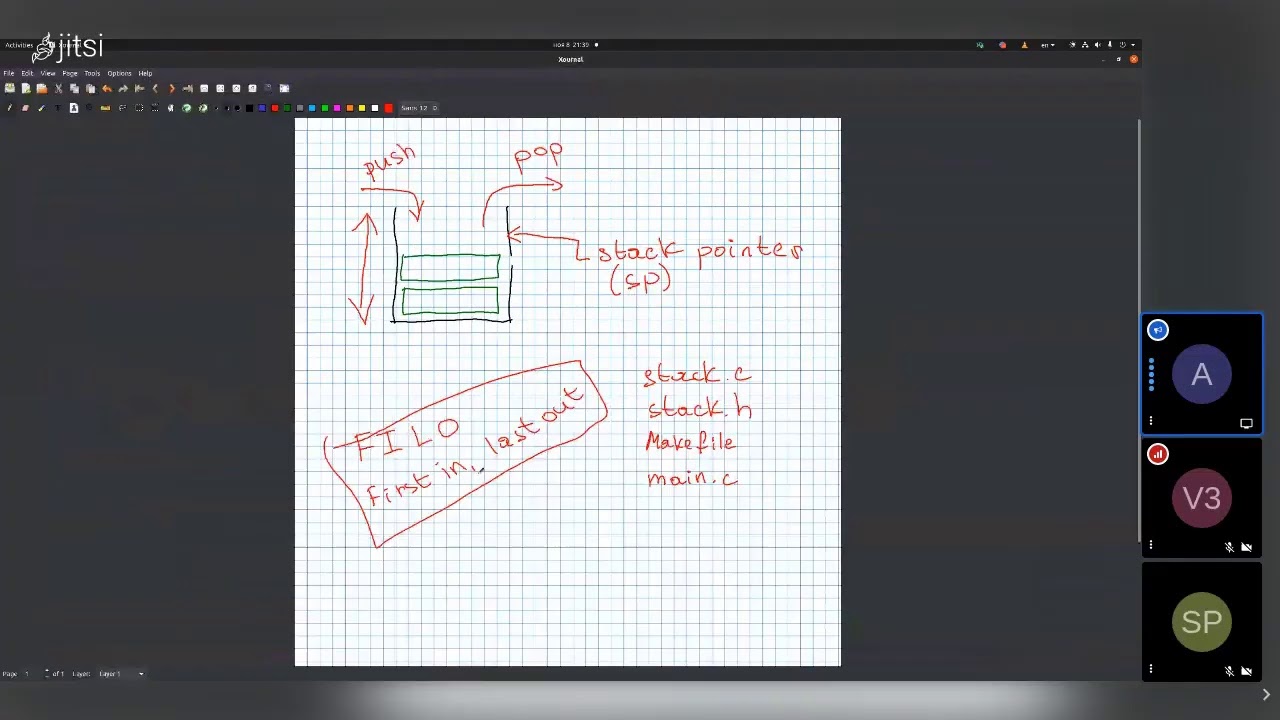Jump to last page icon

click(x=187, y=88)
